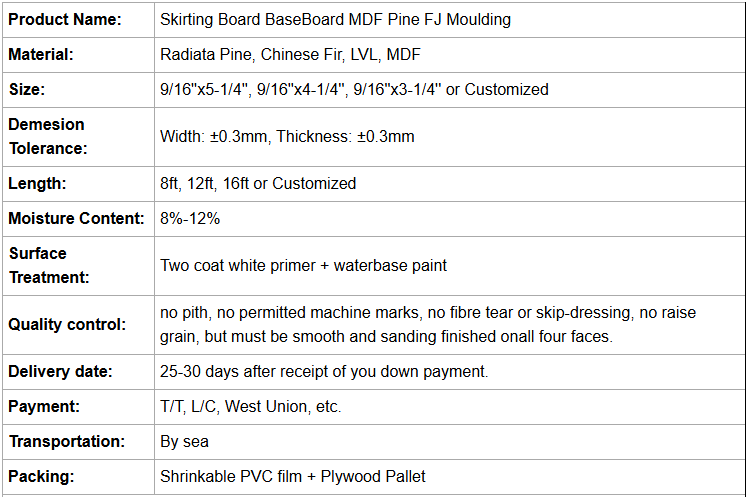
Task: Click the Moisture Content label
Action: point(76,218)
